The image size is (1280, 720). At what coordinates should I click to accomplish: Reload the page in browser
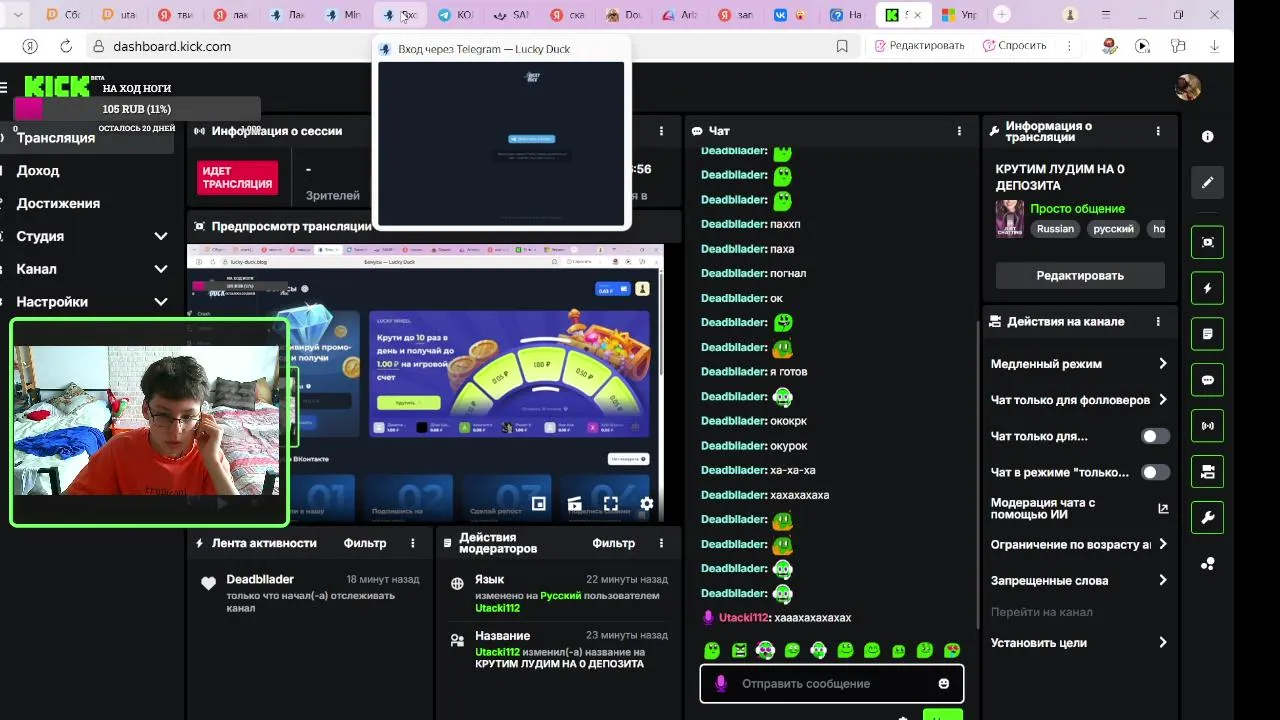click(66, 46)
